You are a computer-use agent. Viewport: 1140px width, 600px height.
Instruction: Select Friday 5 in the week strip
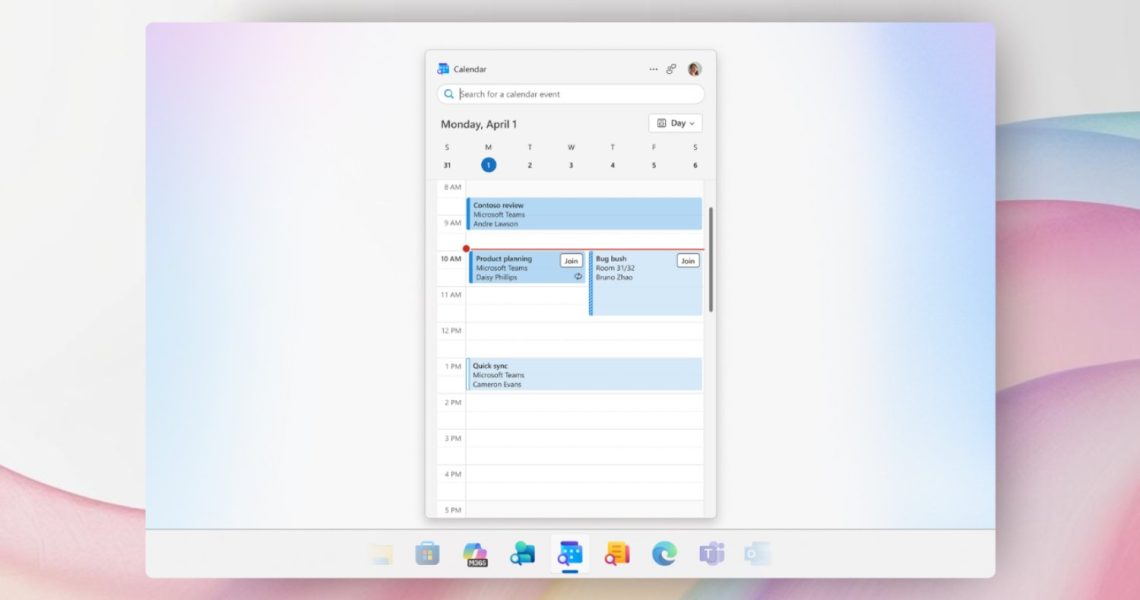click(654, 165)
